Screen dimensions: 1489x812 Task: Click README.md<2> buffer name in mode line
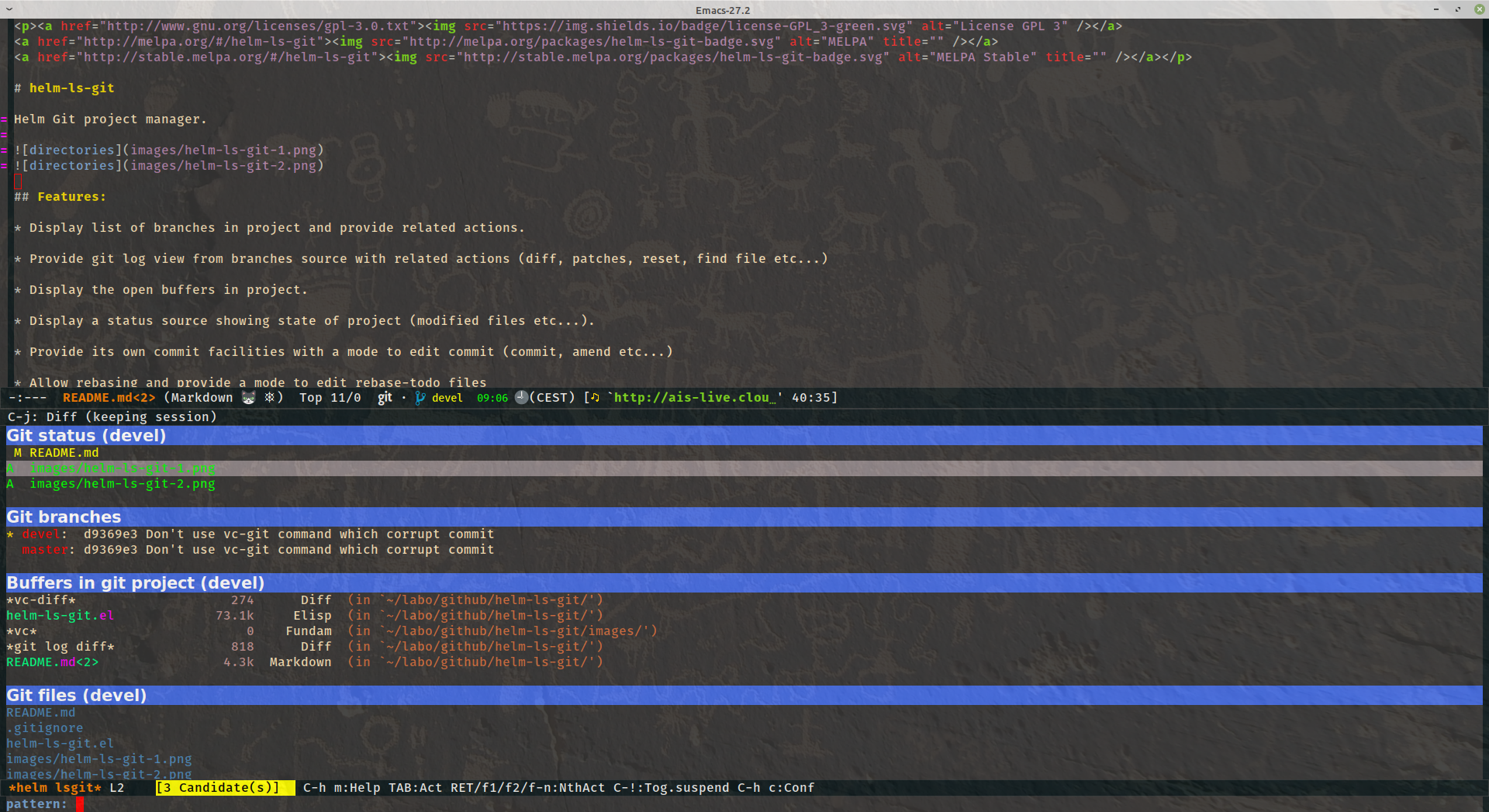[x=109, y=398]
